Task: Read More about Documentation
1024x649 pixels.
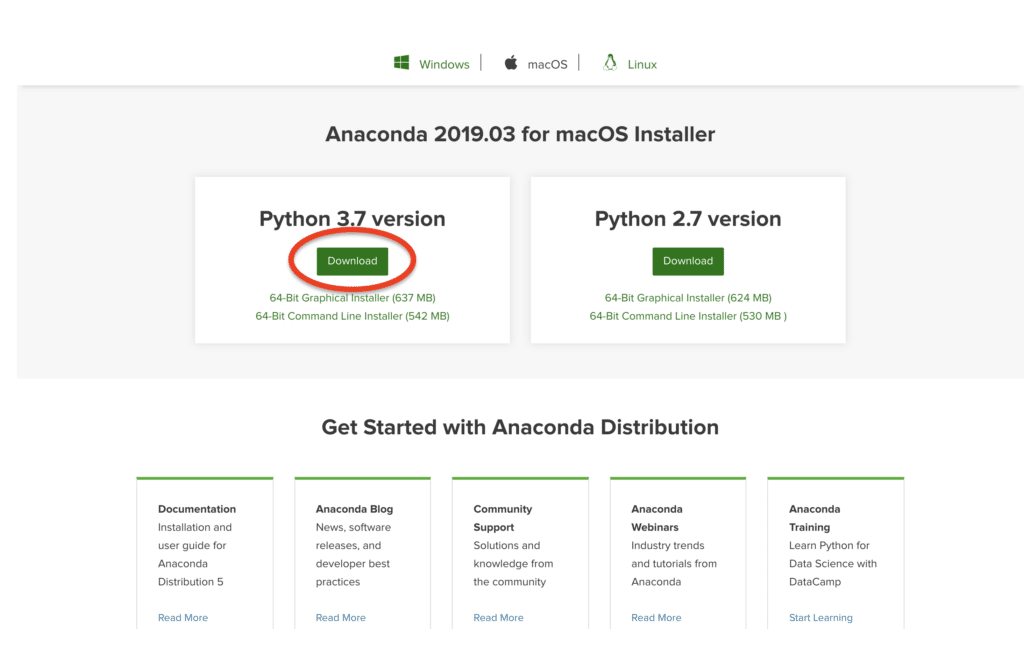Action: (x=182, y=617)
